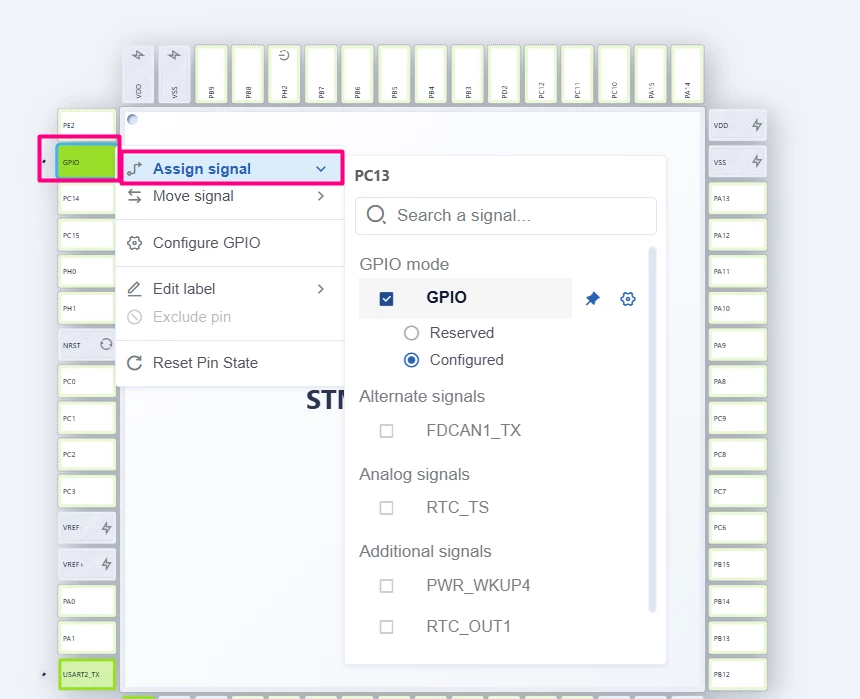This screenshot has height=699, width=860.
Task: Pick pin PA15 on top row
Action: 651,74
